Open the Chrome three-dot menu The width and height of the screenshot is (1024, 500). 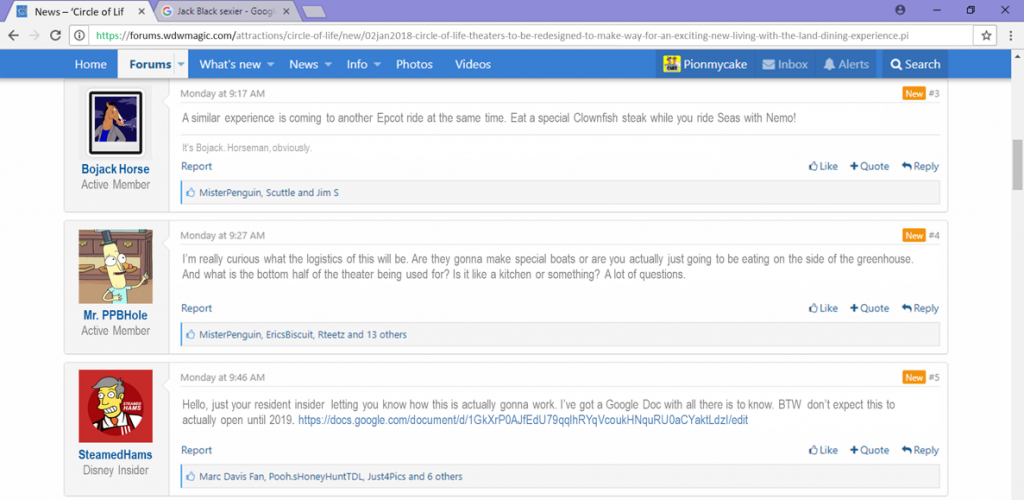point(1010,35)
